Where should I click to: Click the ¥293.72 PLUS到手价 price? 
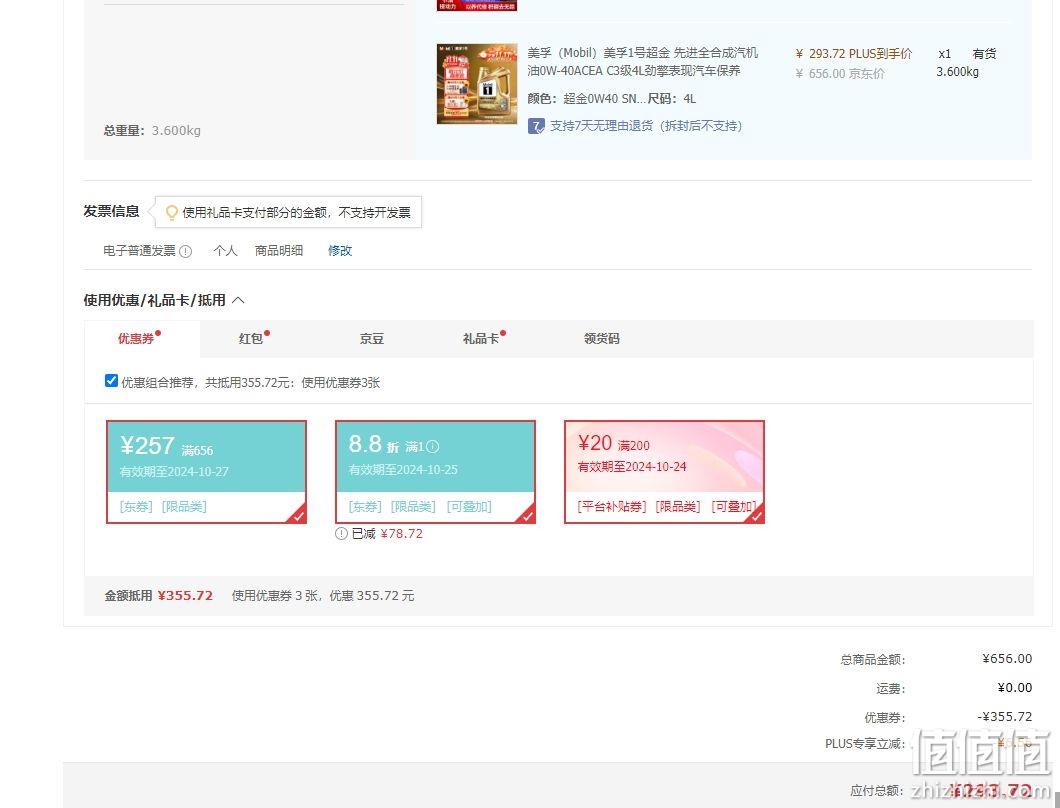click(853, 53)
